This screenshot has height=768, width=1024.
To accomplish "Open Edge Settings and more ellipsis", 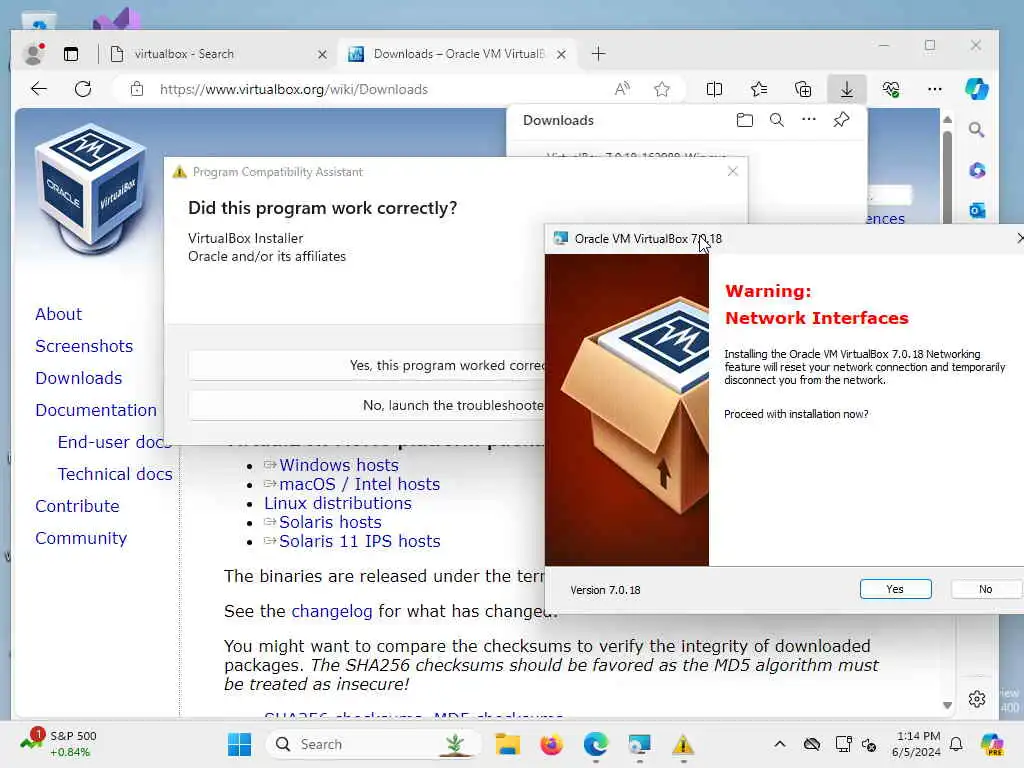I will (x=935, y=89).
